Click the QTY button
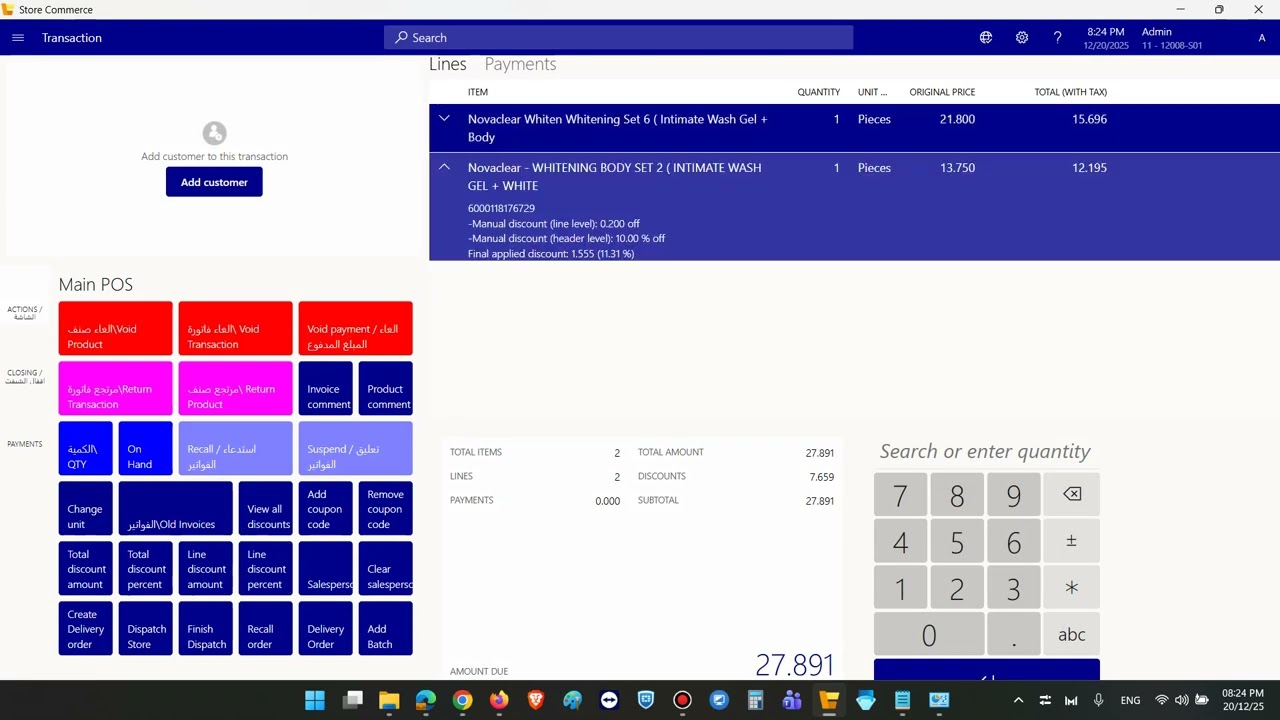 85,449
